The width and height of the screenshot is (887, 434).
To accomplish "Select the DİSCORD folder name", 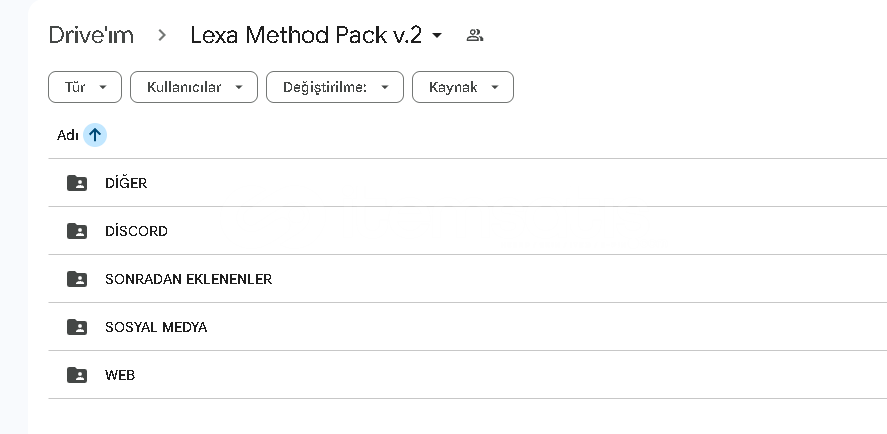I will coord(136,231).
